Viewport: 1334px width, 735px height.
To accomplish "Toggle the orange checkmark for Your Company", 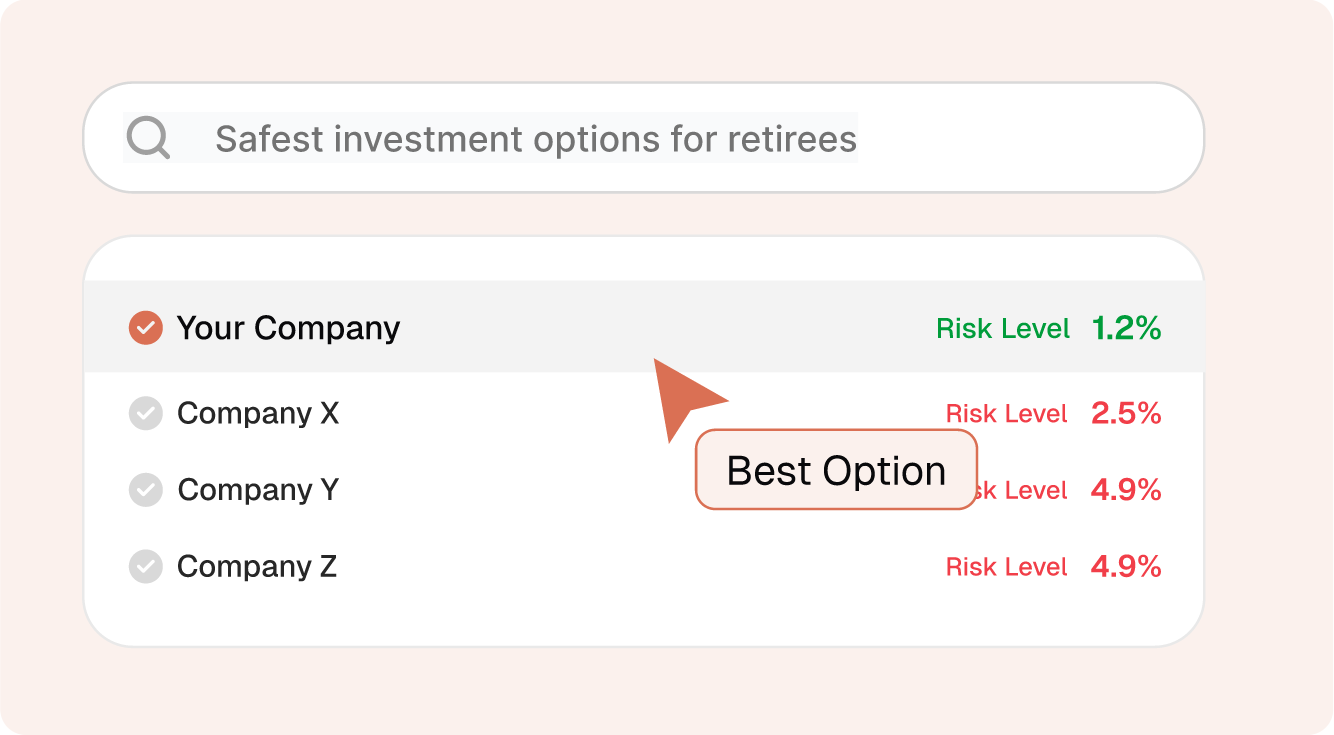I will [146, 327].
